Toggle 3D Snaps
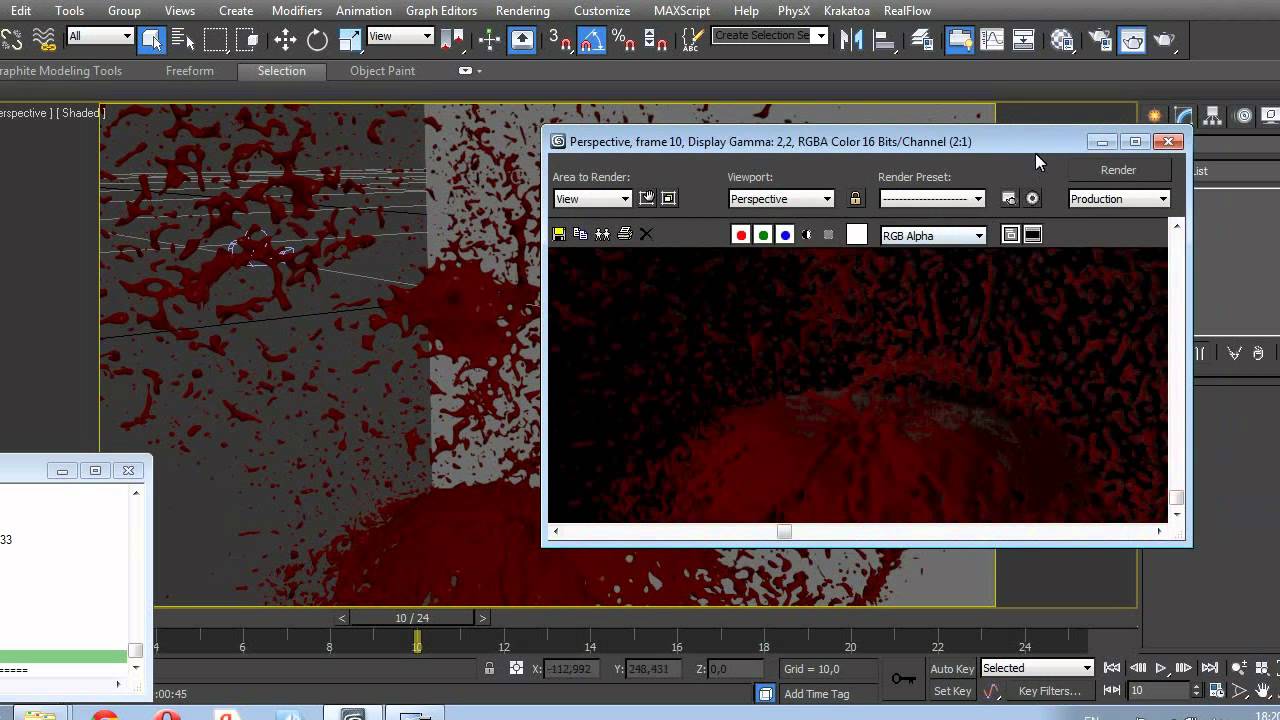 pos(560,39)
